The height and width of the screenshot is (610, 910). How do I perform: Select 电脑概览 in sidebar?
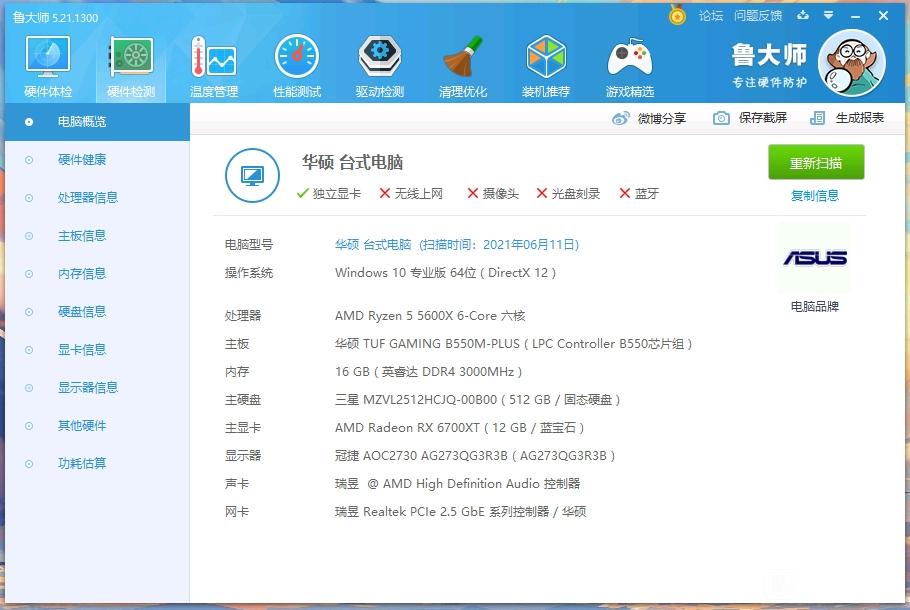[98, 122]
